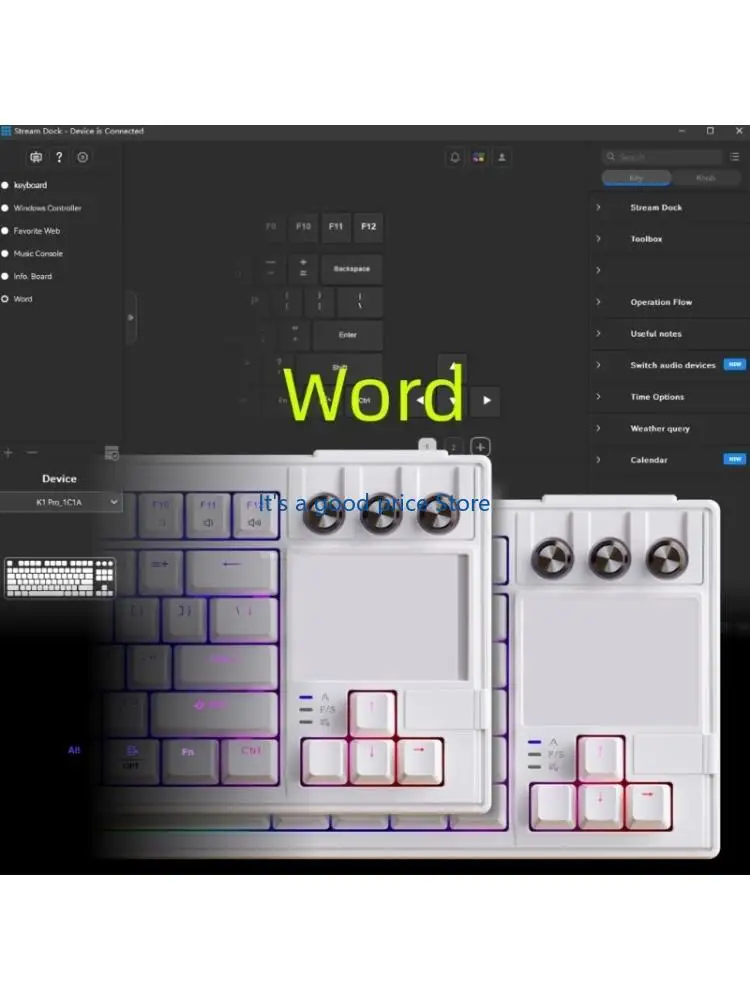Image resolution: width=750 pixels, height=1000 pixels.
Task: Click the Backspace key on virtual keyboard
Action: point(352,268)
